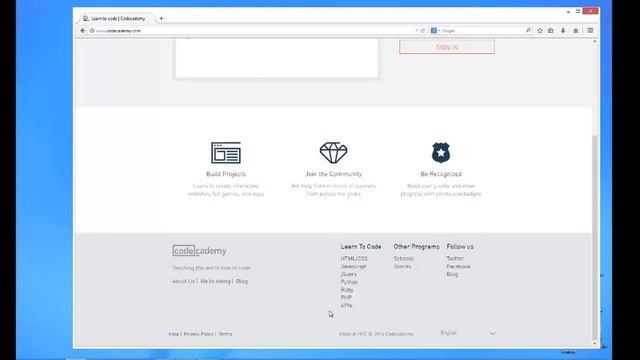Open the Terms footer link
The width and height of the screenshot is (640, 360).
[225, 334]
